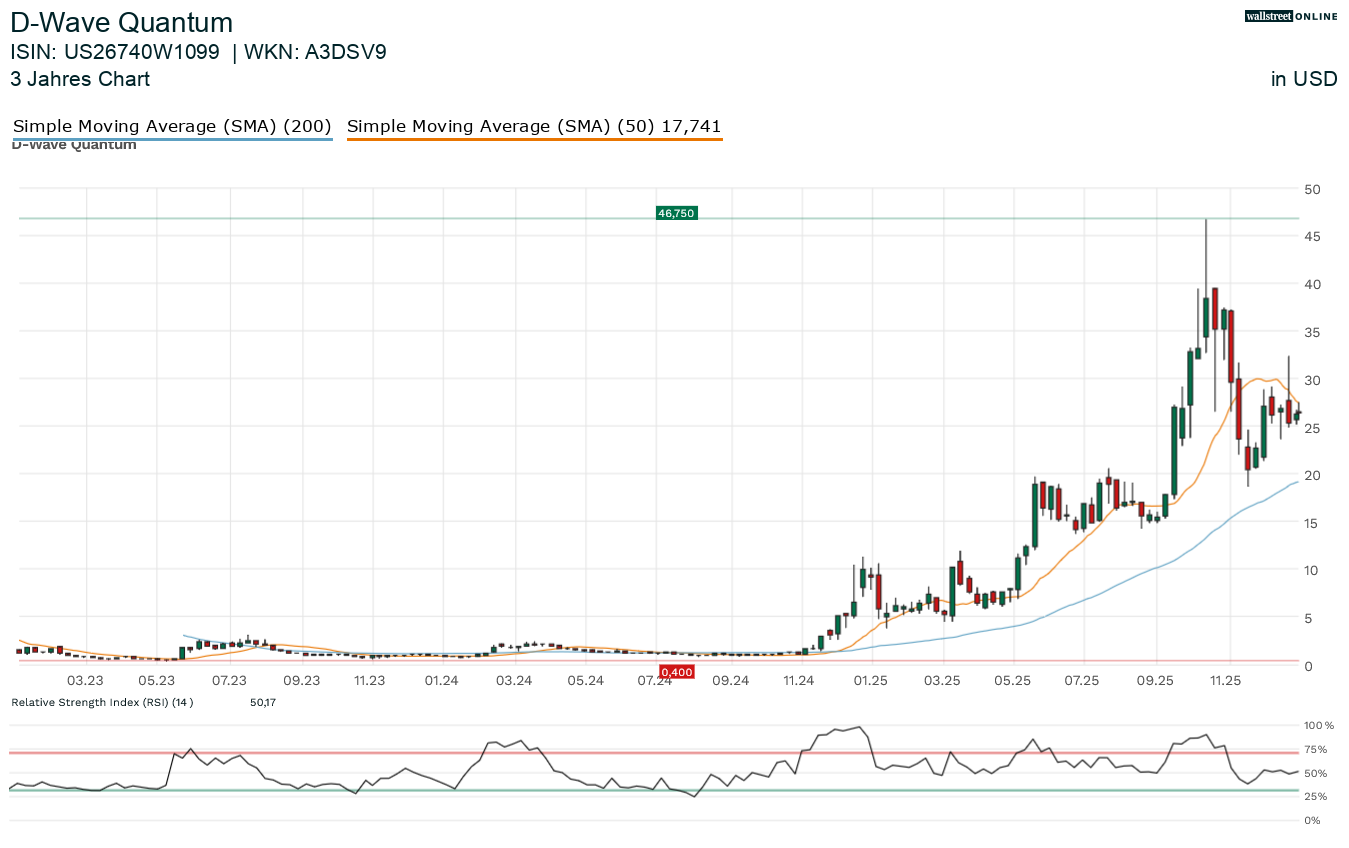Click the green 46,750 high price marker
Image resolution: width=1349 pixels, height=848 pixels.
676,213
